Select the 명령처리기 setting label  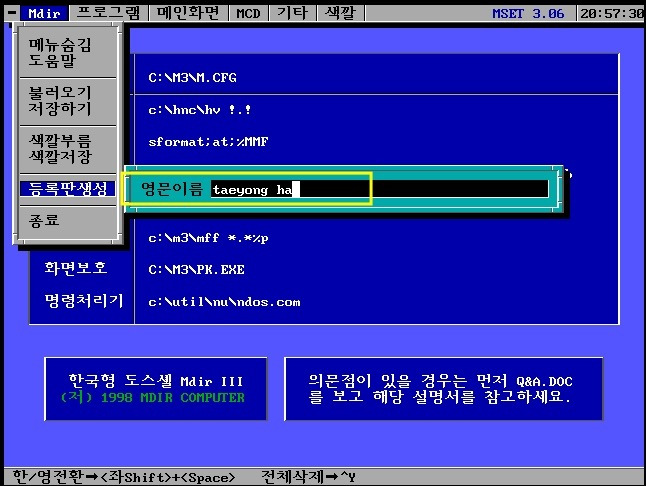(84, 301)
